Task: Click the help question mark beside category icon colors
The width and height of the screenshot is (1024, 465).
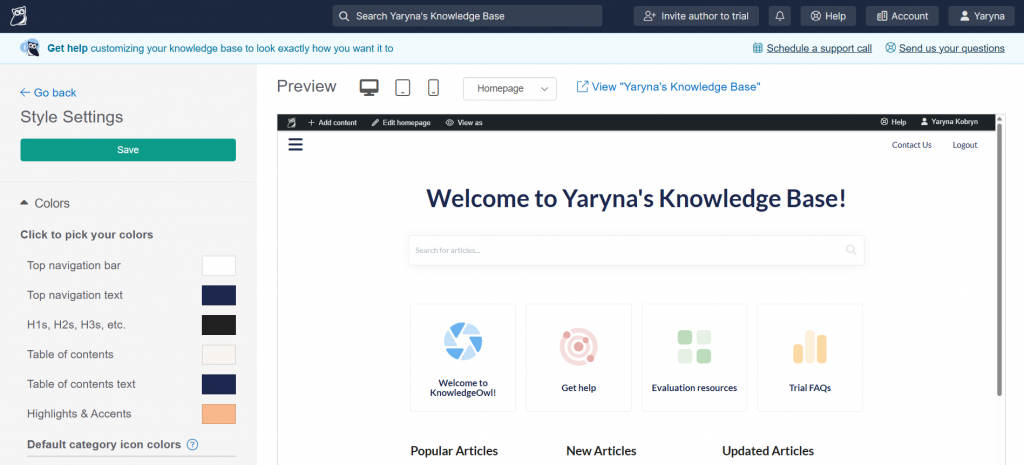Action: [192, 445]
